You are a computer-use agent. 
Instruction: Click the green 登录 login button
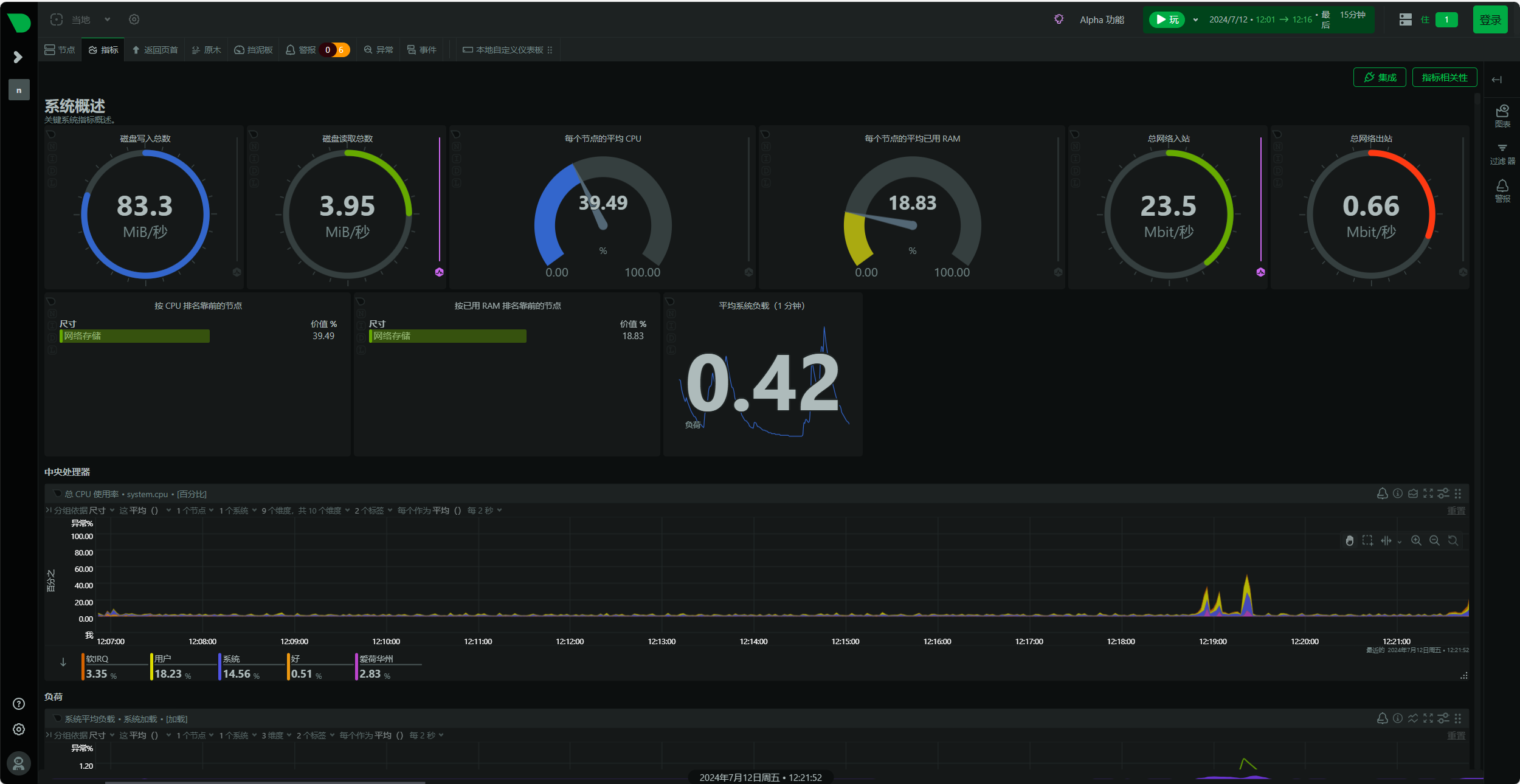coord(1490,19)
